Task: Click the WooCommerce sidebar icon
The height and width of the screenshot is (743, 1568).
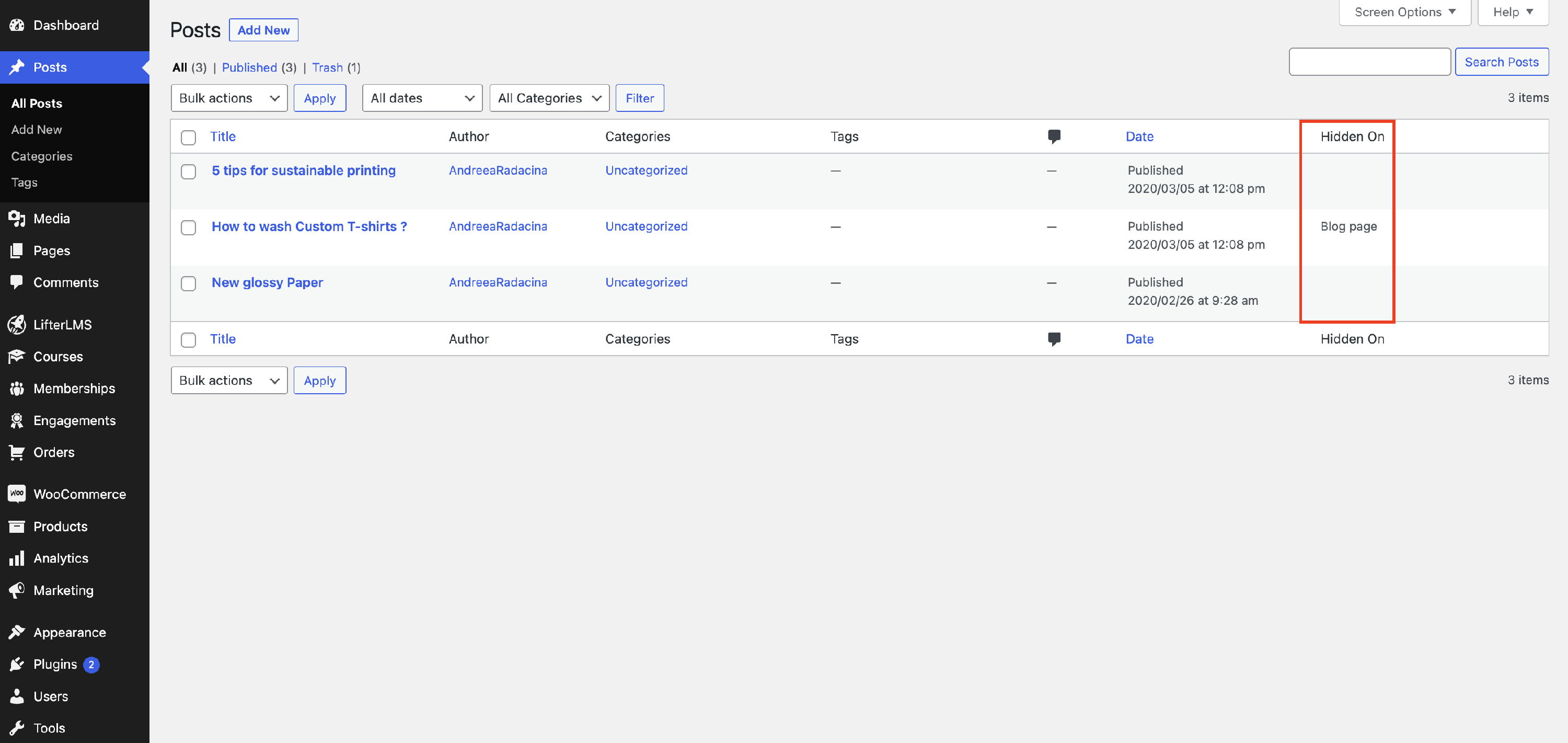Action: (16, 494)
